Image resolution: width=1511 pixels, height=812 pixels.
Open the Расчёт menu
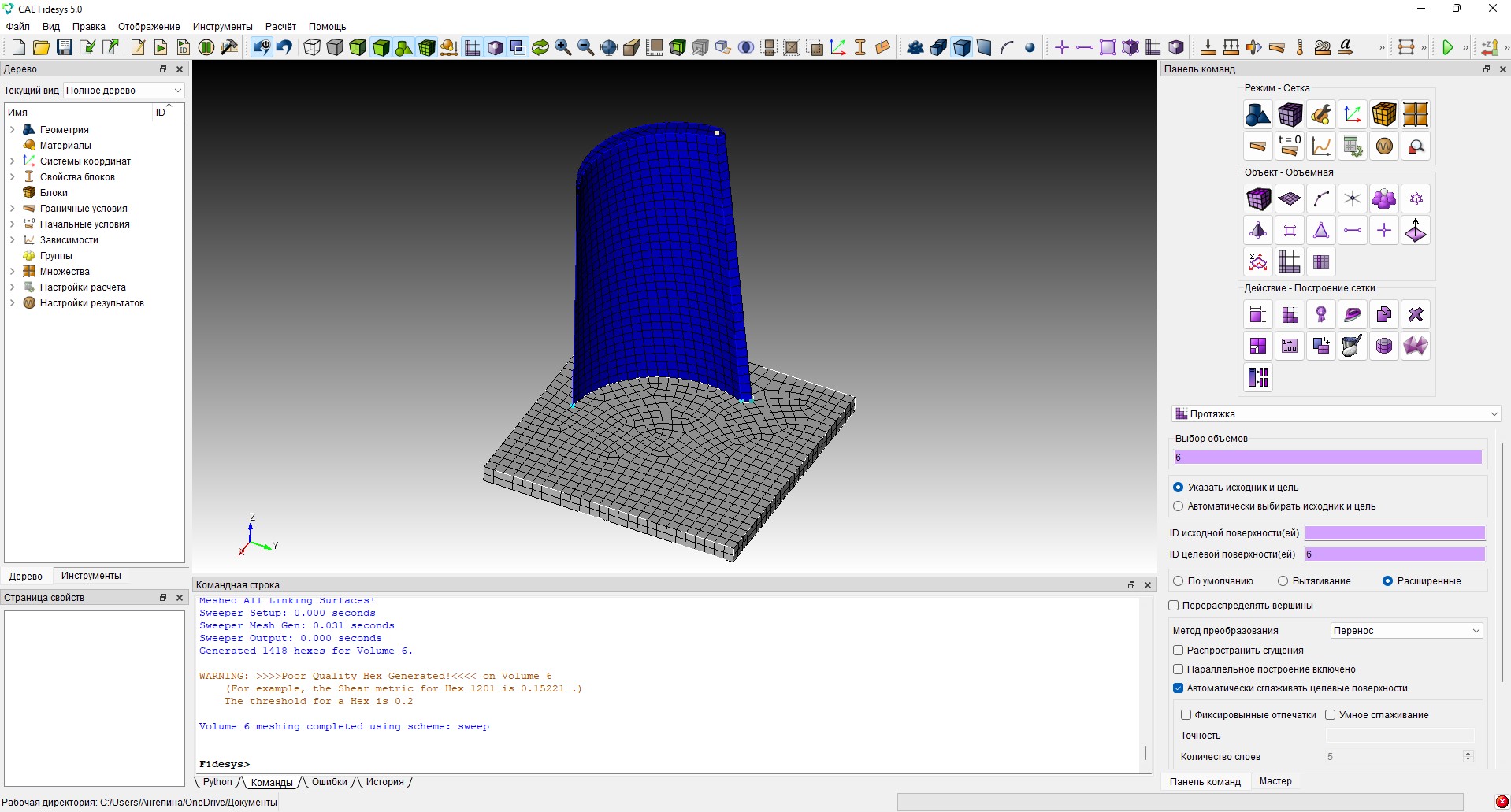pos(280,27)
